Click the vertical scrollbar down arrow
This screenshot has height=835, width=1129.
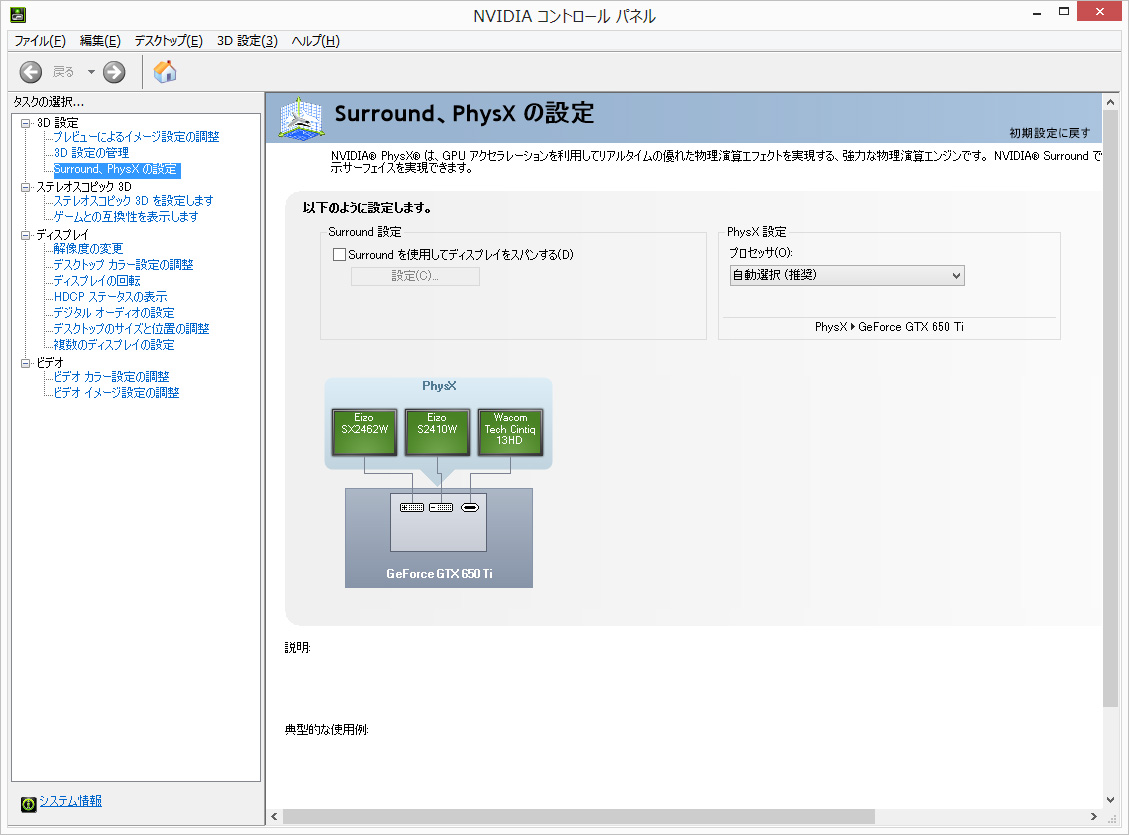pyautogui.click(x=1110, y=800)
